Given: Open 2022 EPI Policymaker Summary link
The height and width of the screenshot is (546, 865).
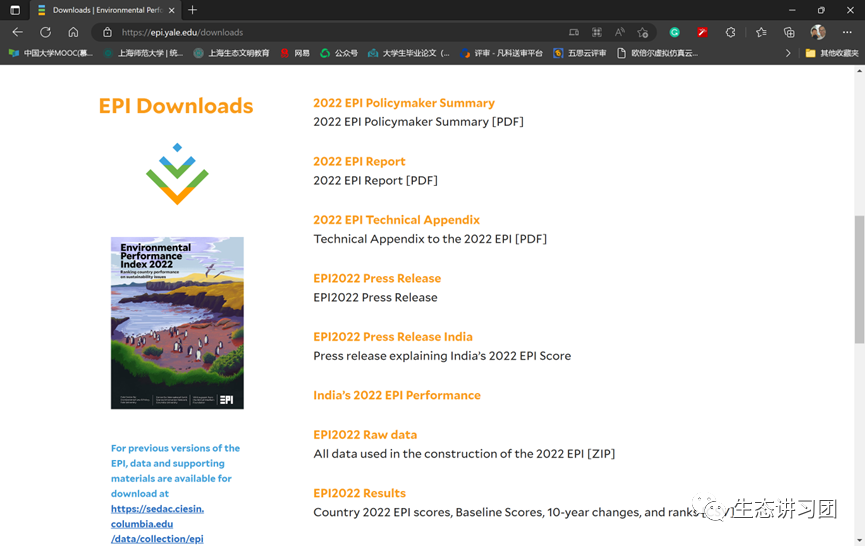Looking at the screenshot, I should 404,103.
